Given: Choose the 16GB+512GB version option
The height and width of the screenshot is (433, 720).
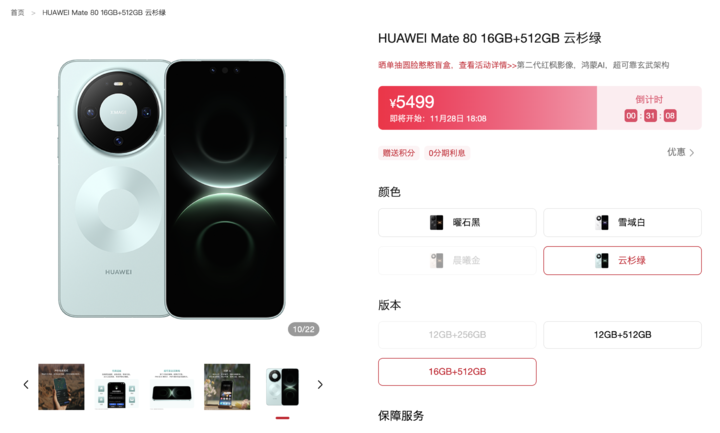Looking at the screenshot, I should (457, 372).
